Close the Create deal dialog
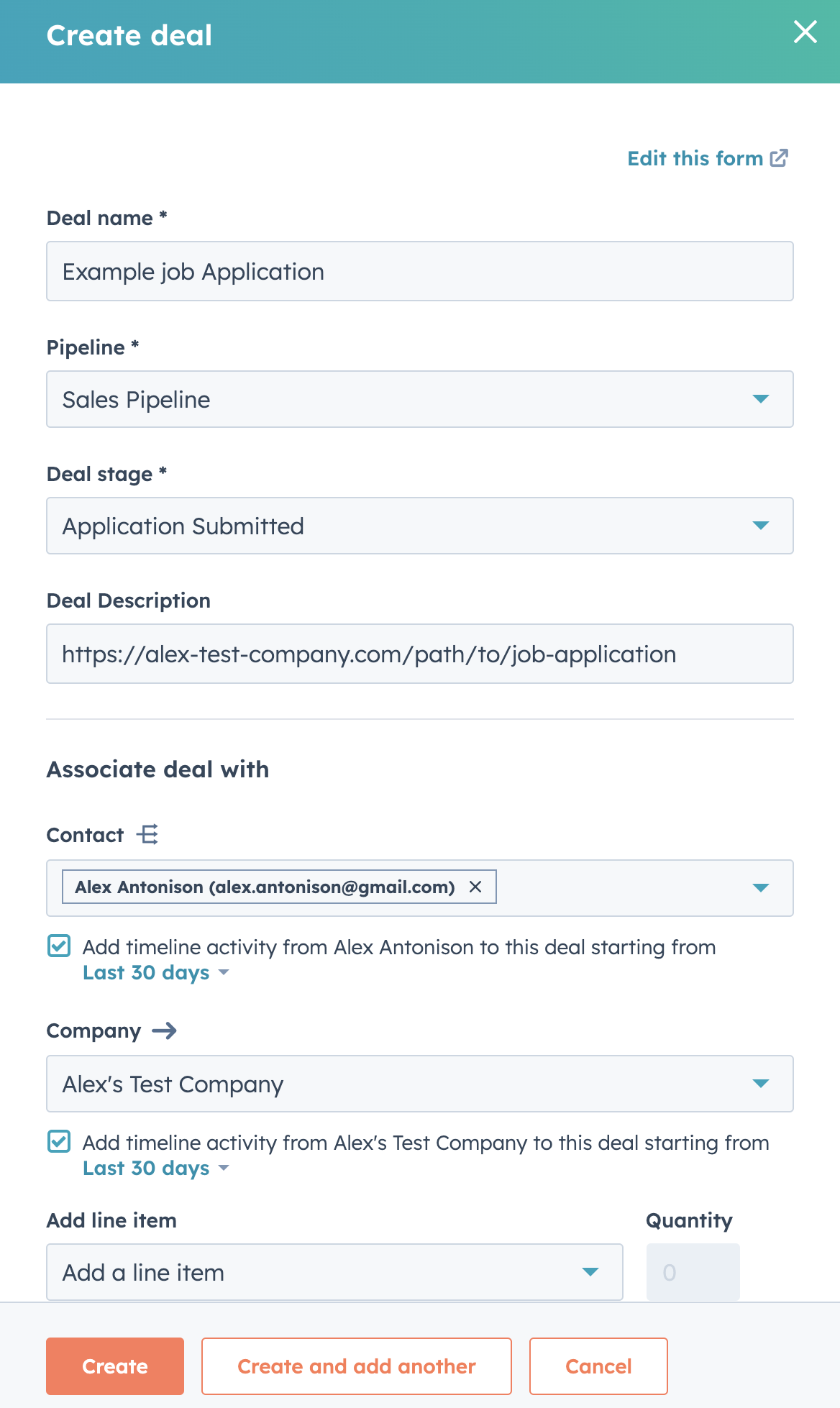This screenshot has width=840, height=1408. pyautogui.click(x=805, y=32)
